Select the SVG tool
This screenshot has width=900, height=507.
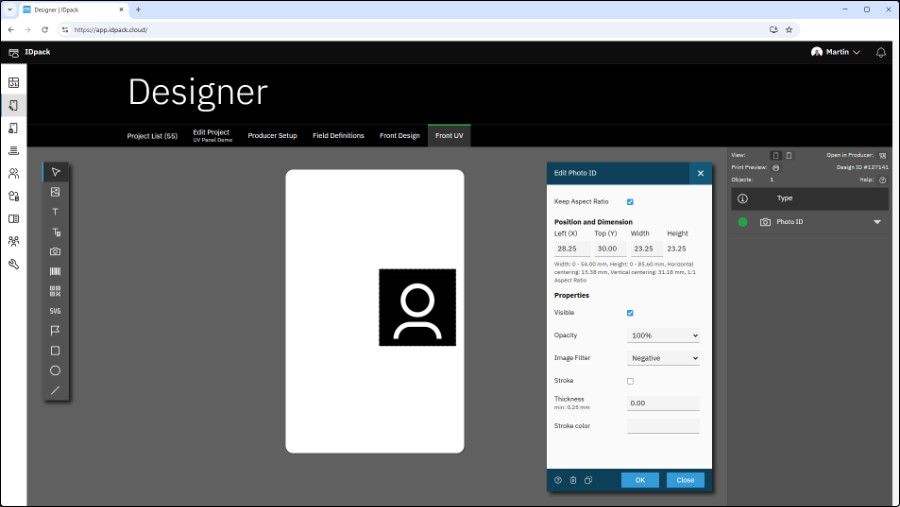tap(55, 311)
